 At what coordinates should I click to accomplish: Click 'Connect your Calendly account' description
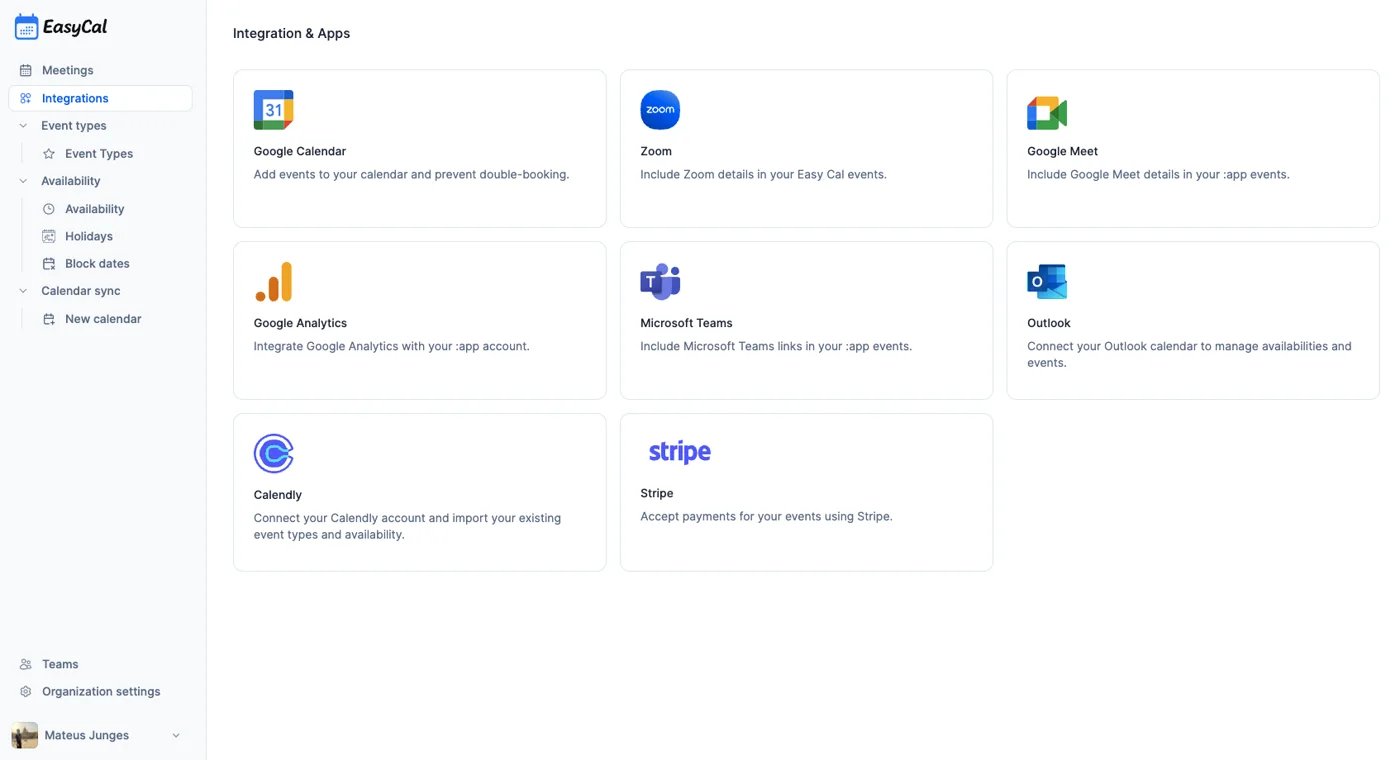pos(407,527)
